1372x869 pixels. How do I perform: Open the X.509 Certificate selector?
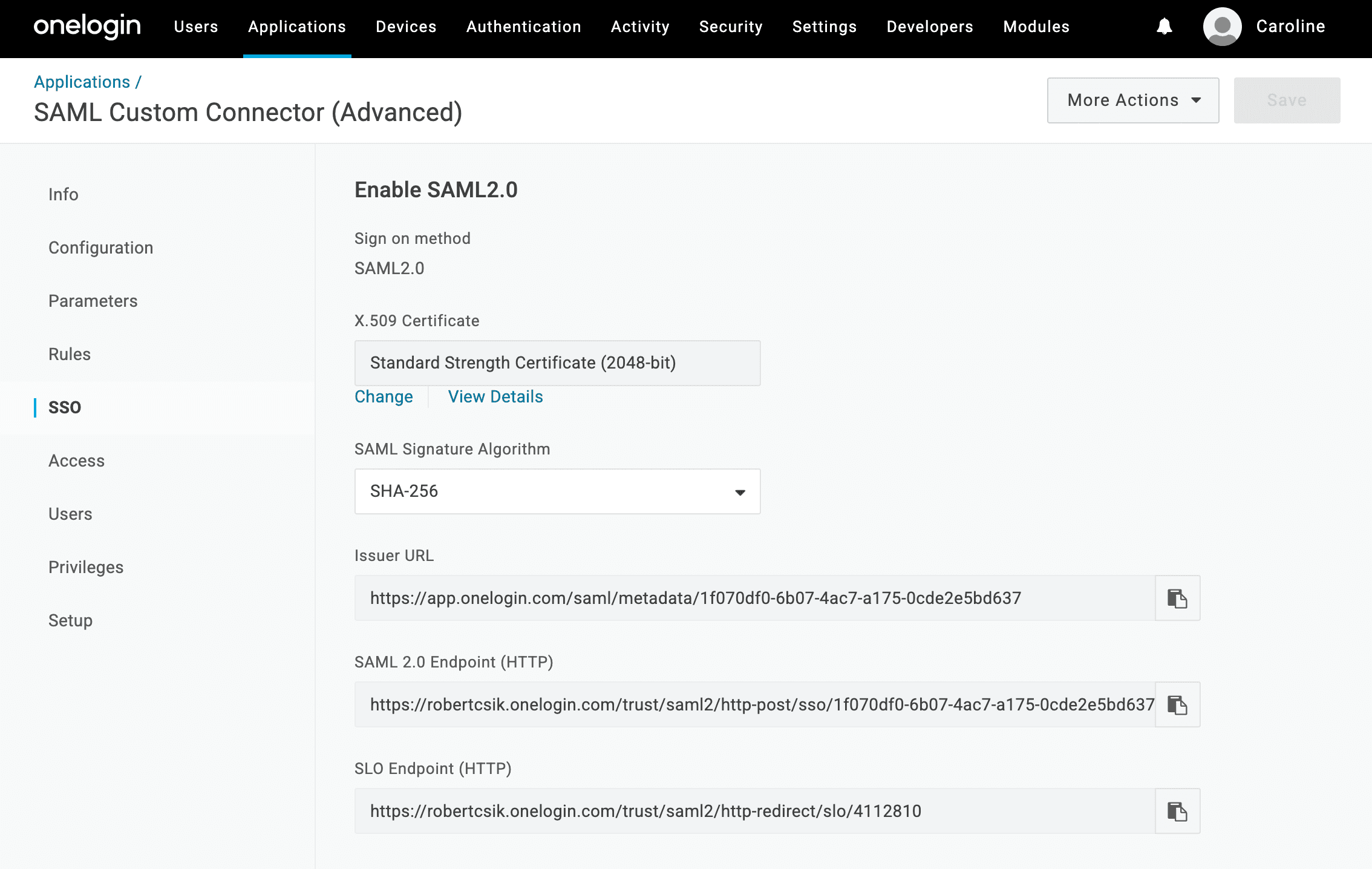pos(557,362)
